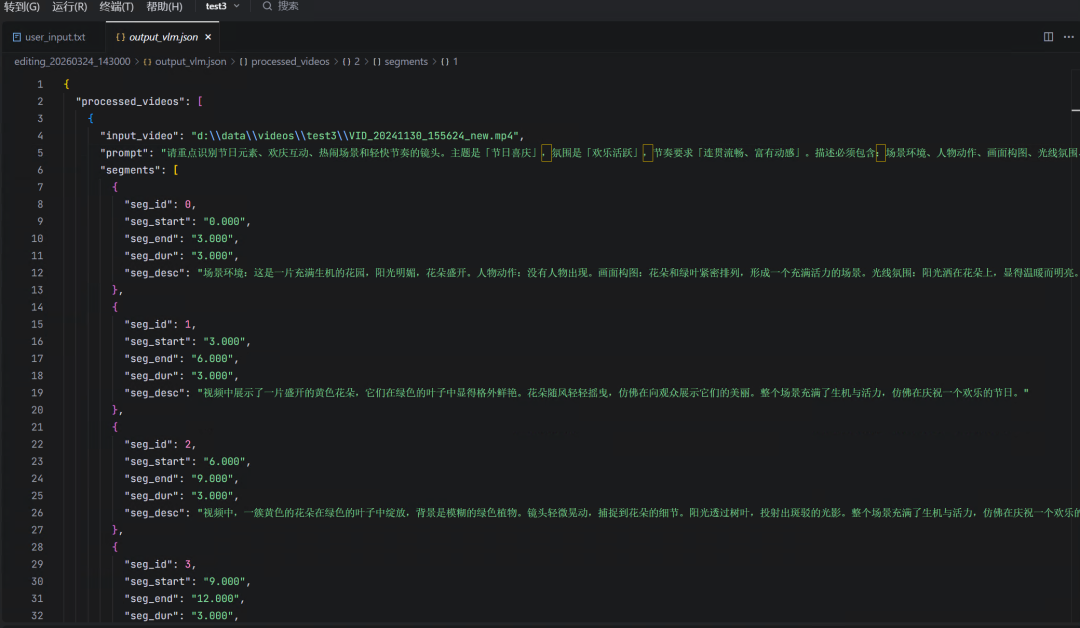
Task: Click the 搜索 command center search box
Action: [x=288, y=6]
